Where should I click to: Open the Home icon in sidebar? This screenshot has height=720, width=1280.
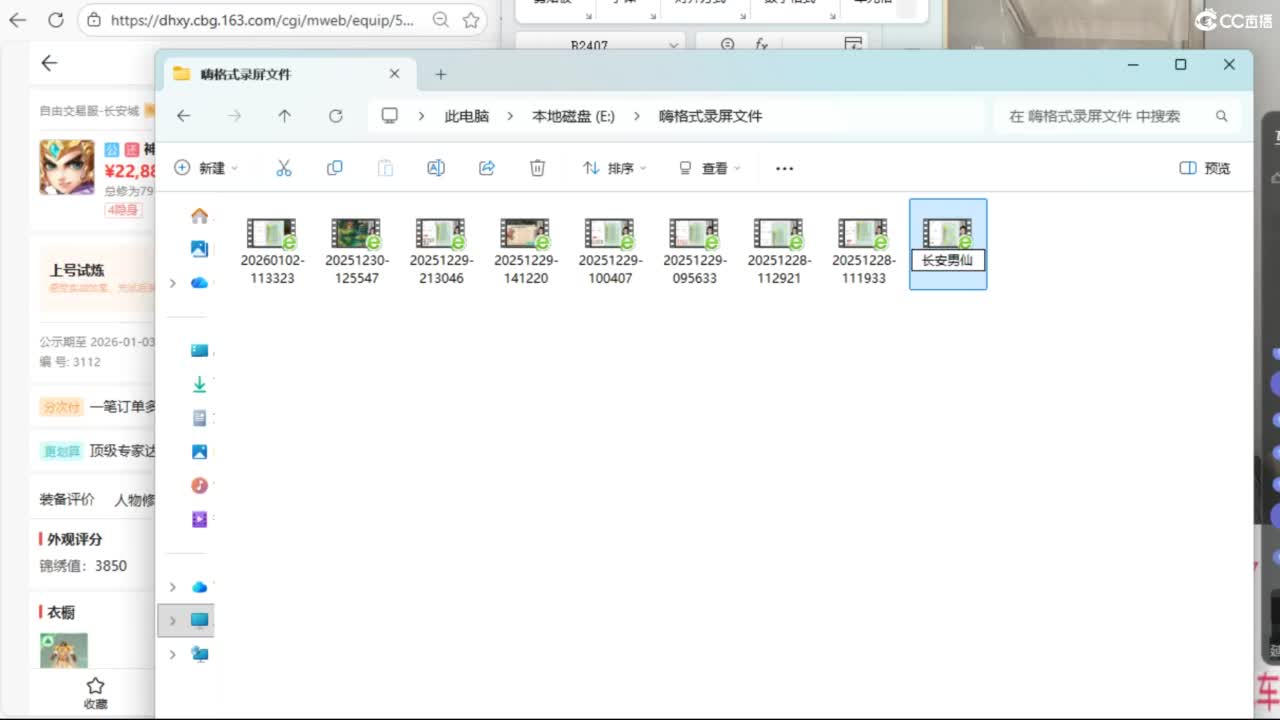point(200,216)
